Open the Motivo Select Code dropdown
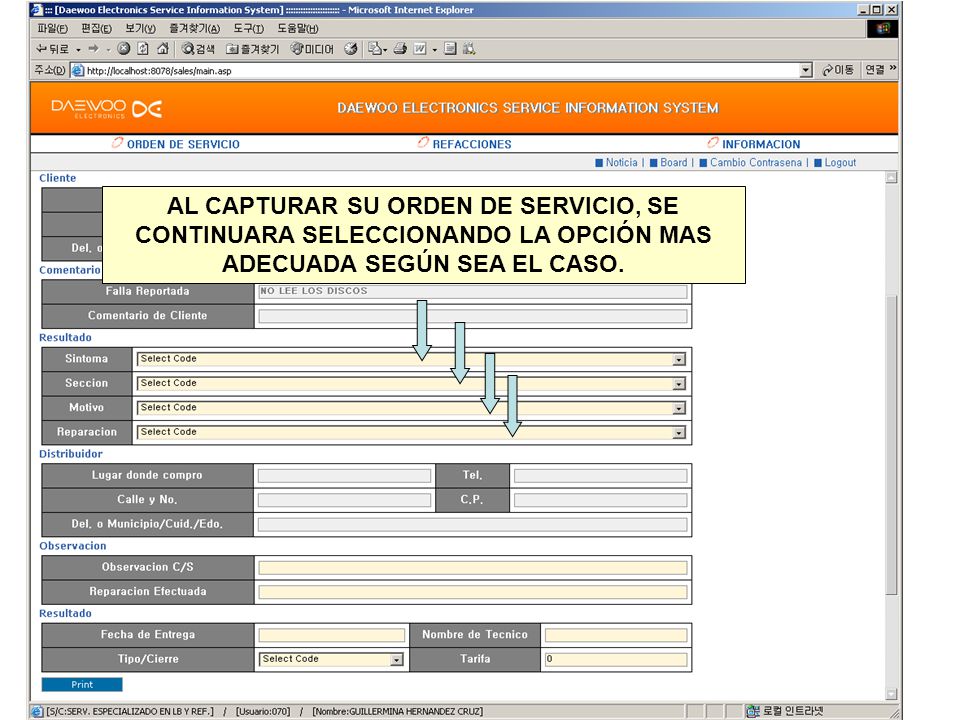Screen dimensions: 960x720 (411, 408)
